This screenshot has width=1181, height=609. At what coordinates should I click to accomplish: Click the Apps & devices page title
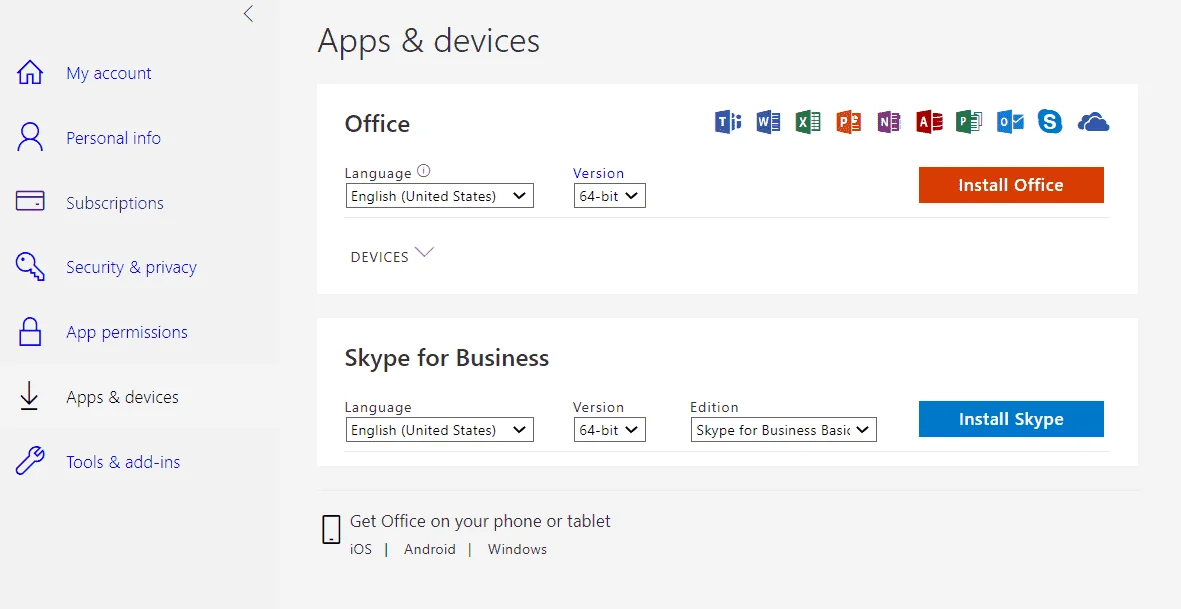click(429, 41)
